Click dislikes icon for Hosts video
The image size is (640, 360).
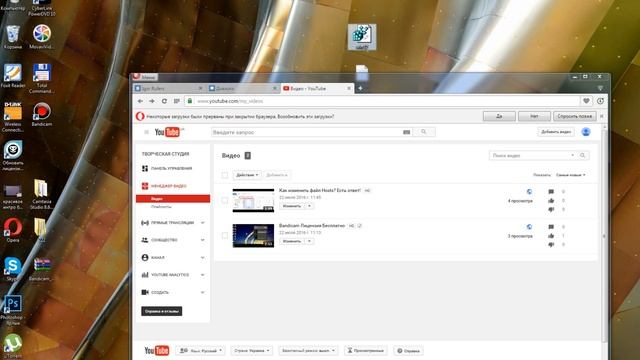551,209
